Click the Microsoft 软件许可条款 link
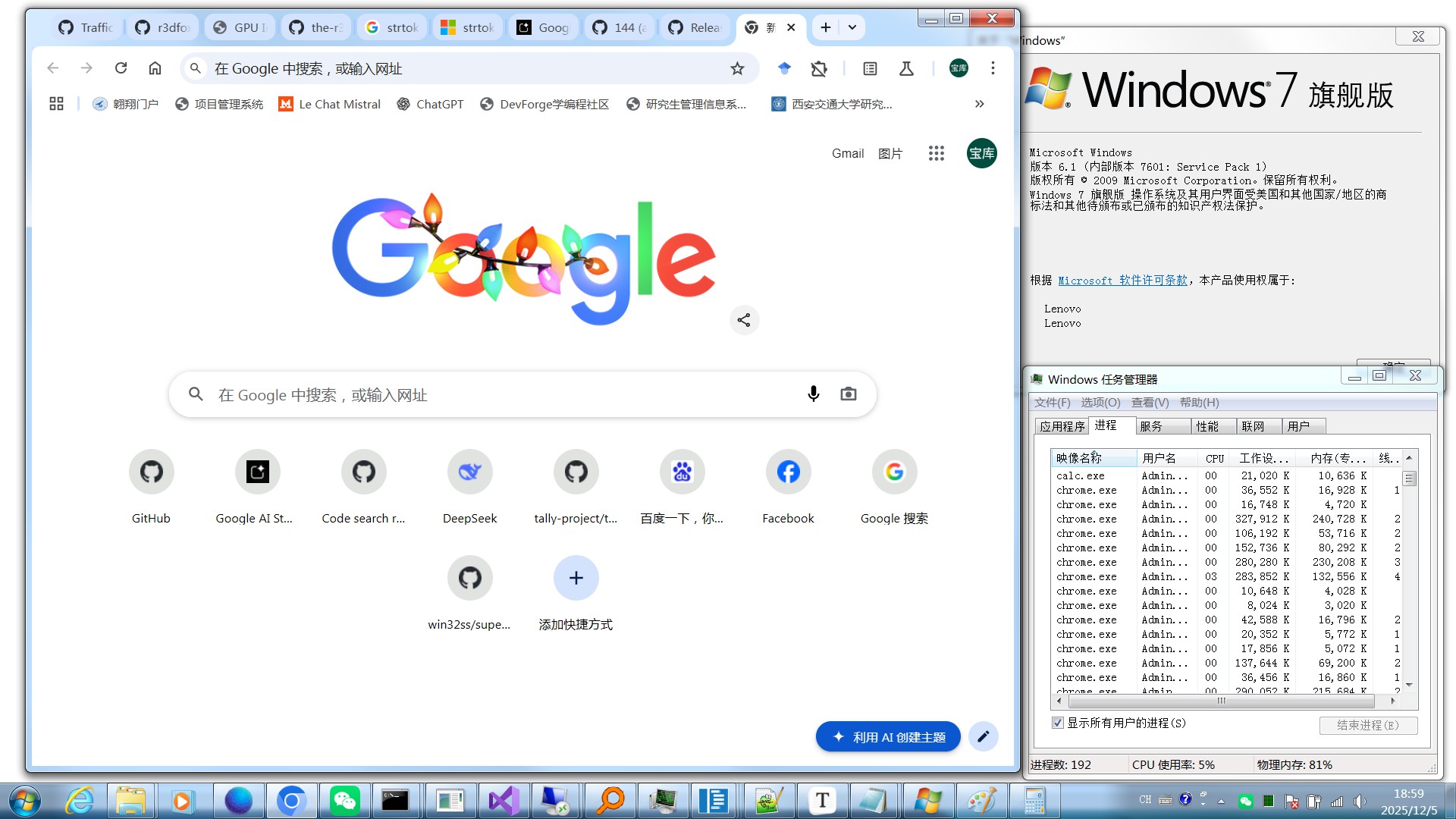The width and height of the screenshot is (1456, 819). coord(1122,281)
